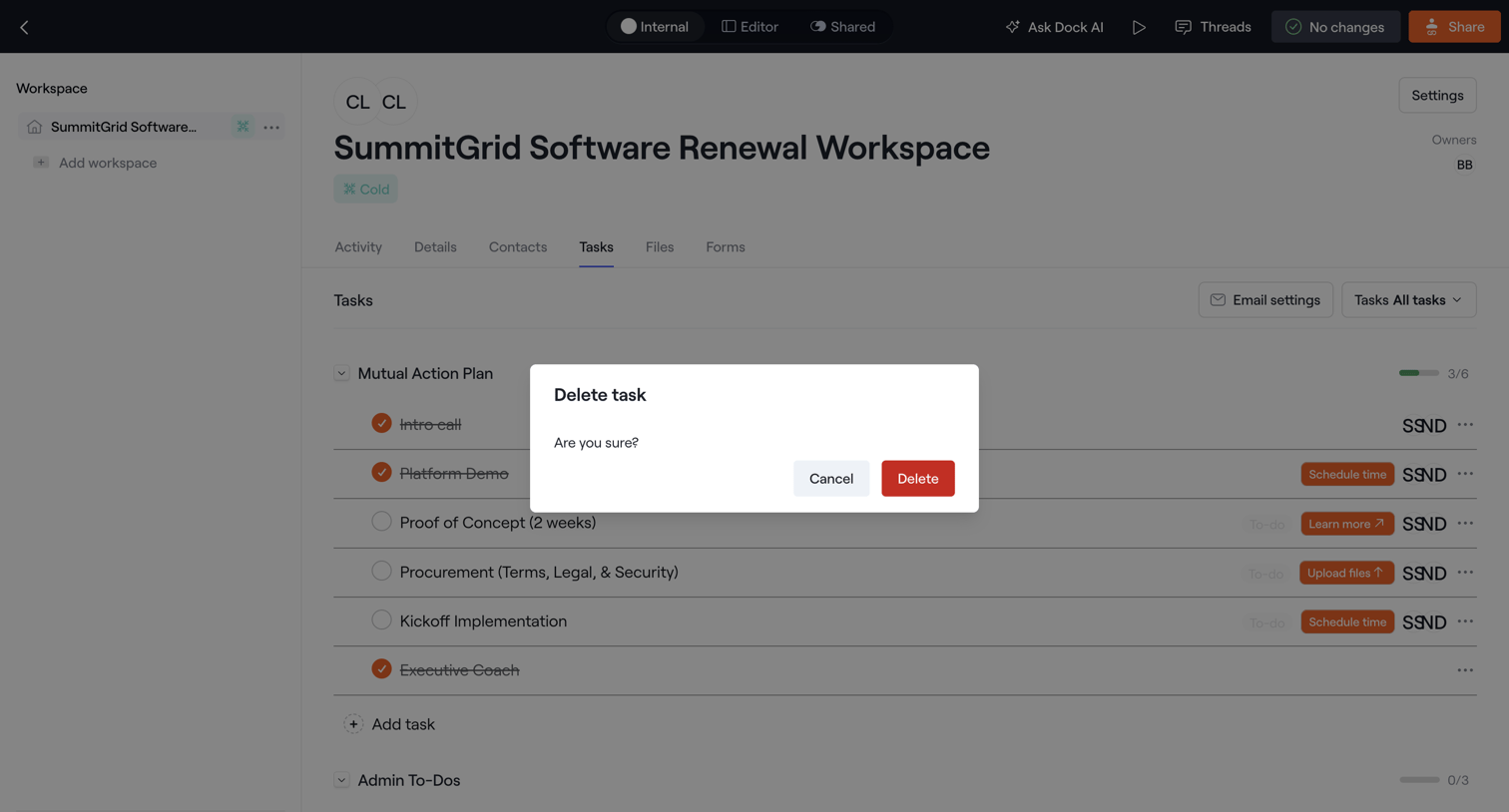This screenshot has height=812, width=1509.
Task: Click the back arrow icon
Action: (x=24, y=27)
